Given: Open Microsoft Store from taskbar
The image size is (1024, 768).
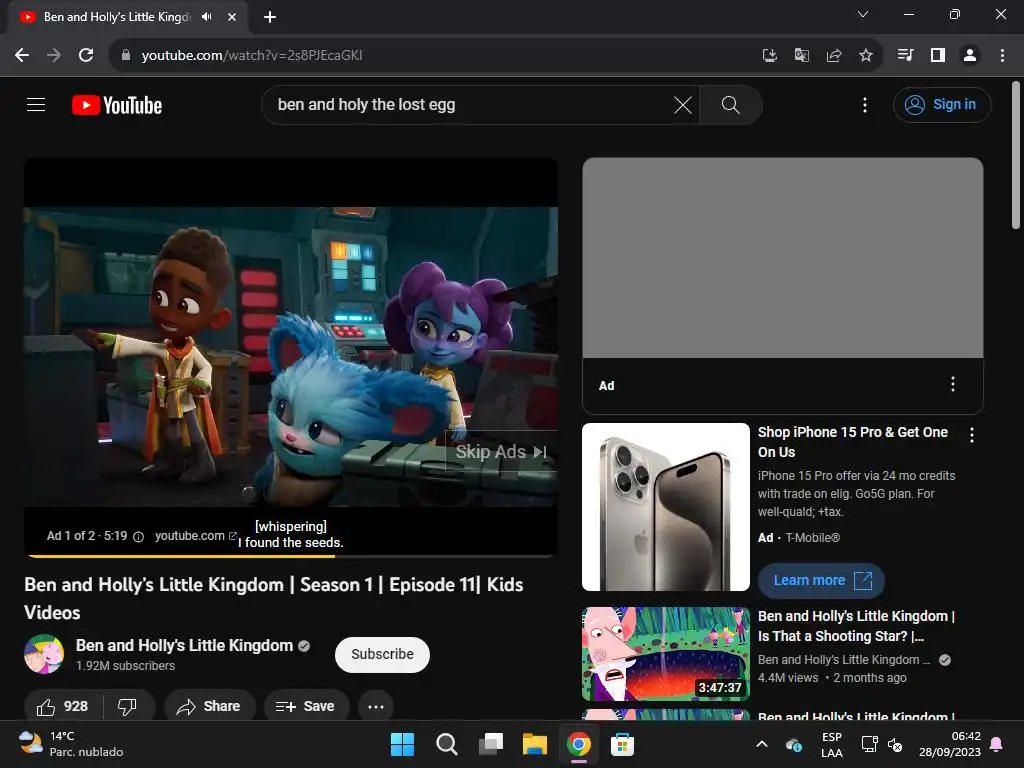Looking at the screenshot, I should 622,744.
